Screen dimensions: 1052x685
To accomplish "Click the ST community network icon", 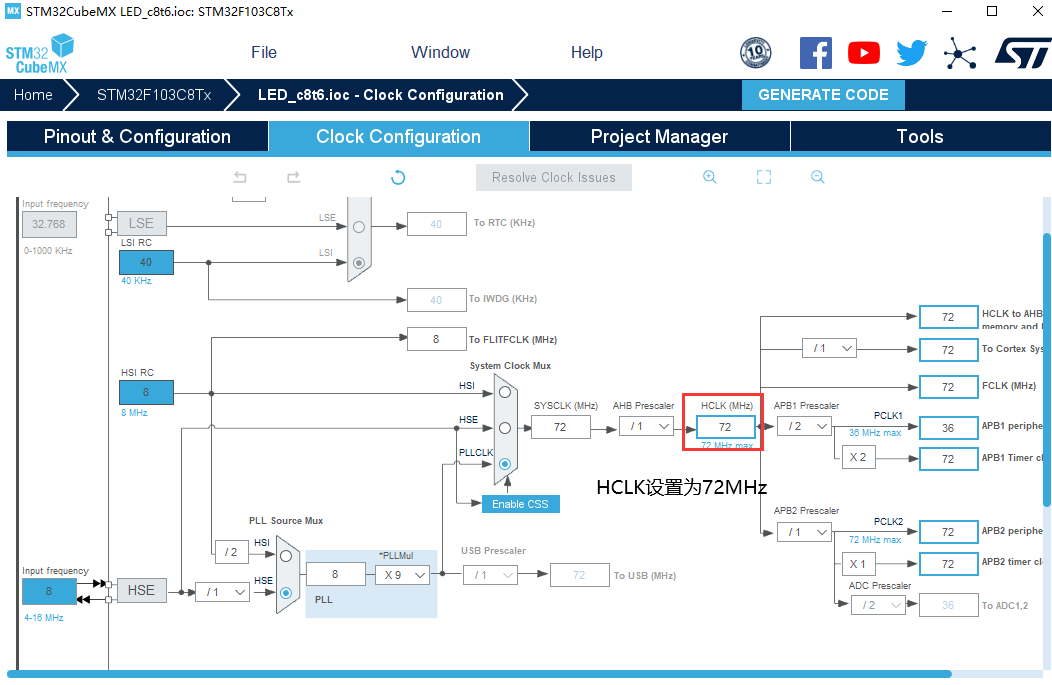I will coord(960,53).
